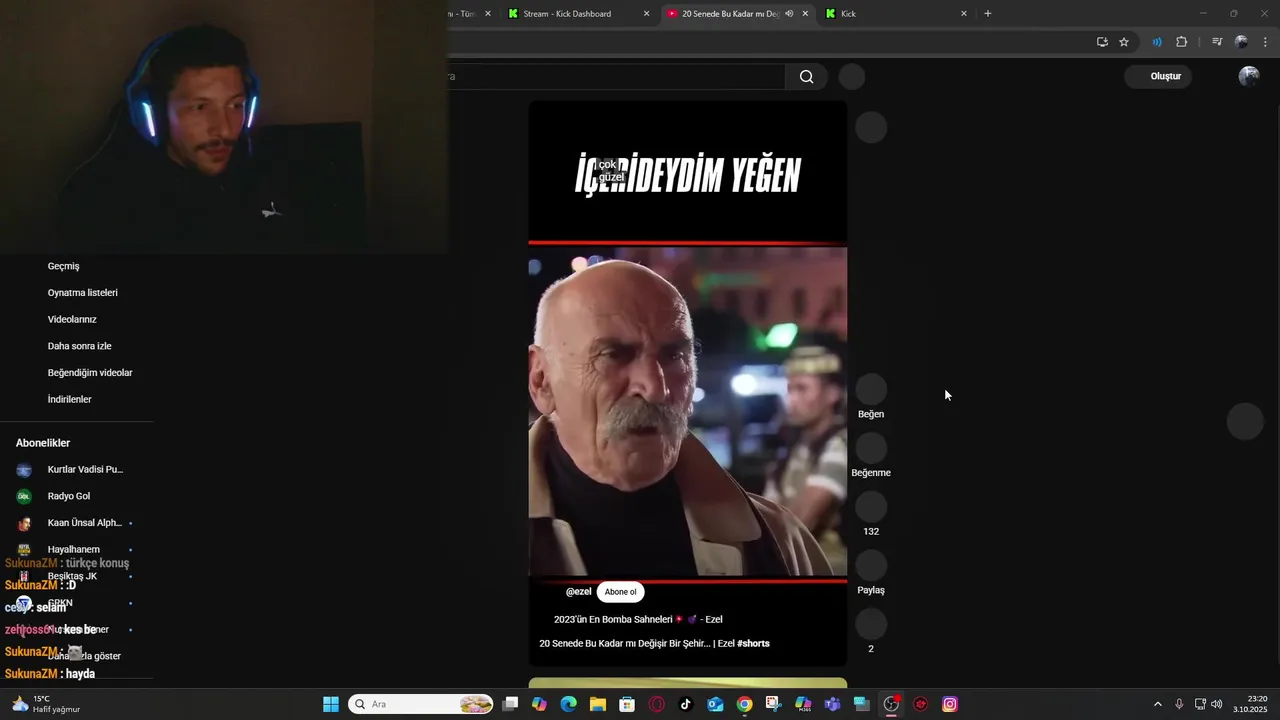Screen dimensions: 1280x720
Task: Show hidden system tray icons chevron
Action: tap(1158, 704)
